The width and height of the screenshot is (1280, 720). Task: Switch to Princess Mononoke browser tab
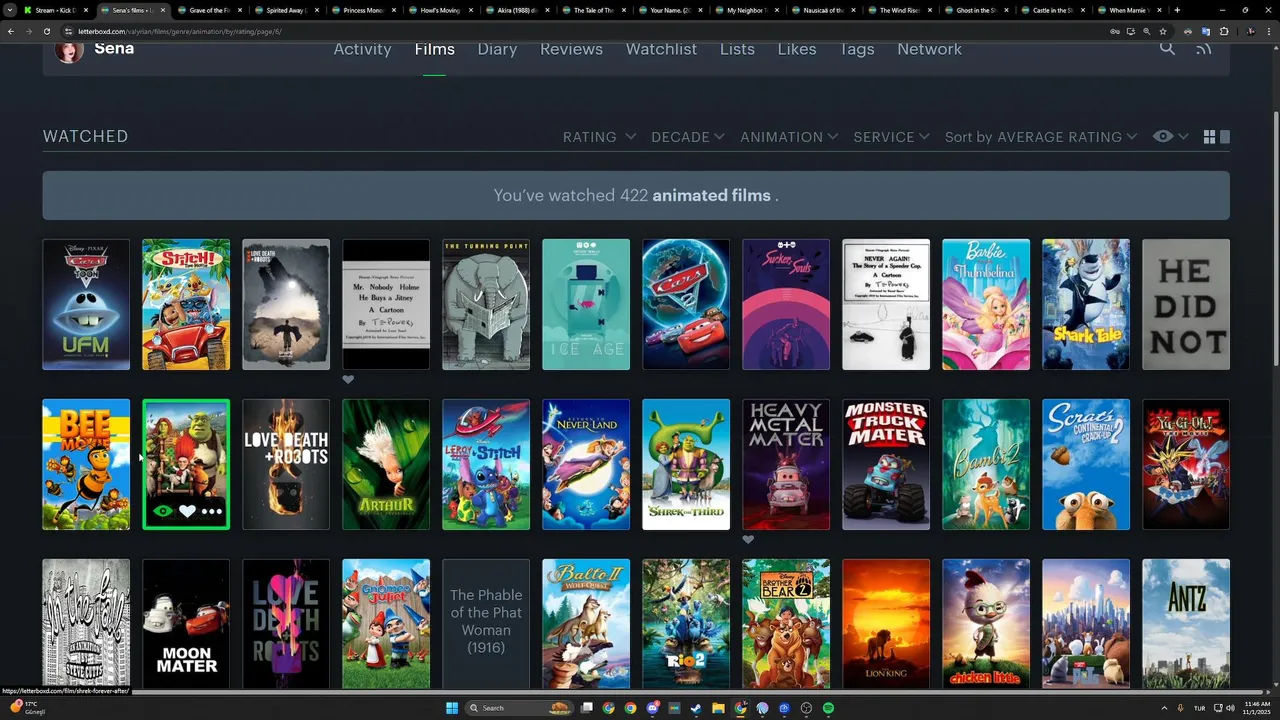pos(364,10)
